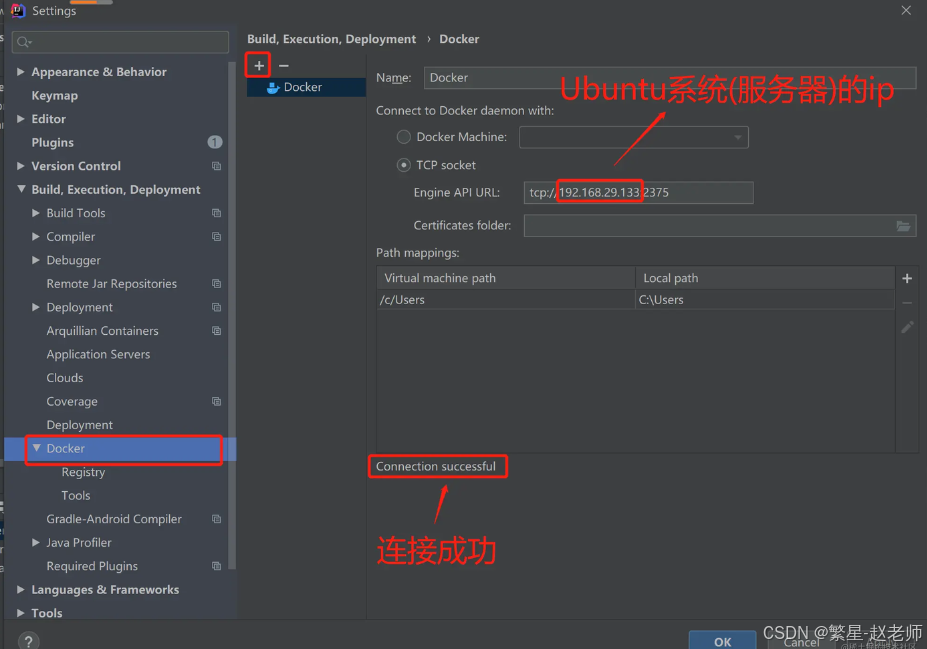Open Required Plugins settings
Image resolution: width=927 pixels, height=649 pixels.
point(92,566)
